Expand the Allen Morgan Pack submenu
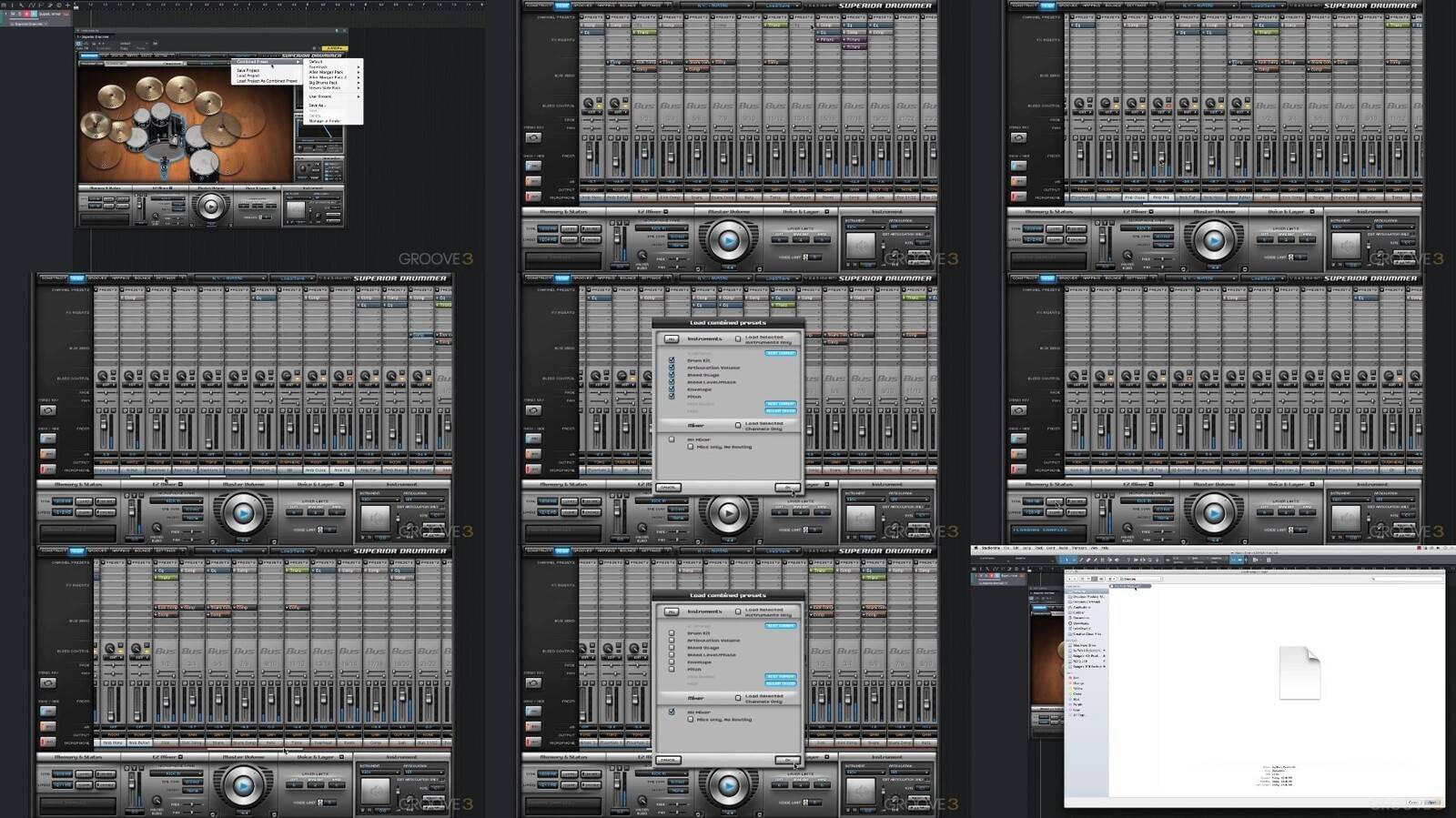 pos(335,72)
